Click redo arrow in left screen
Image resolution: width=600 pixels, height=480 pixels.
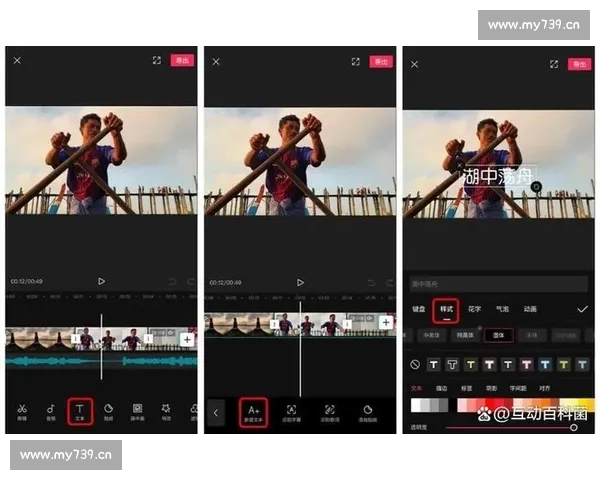click(191, 282)
